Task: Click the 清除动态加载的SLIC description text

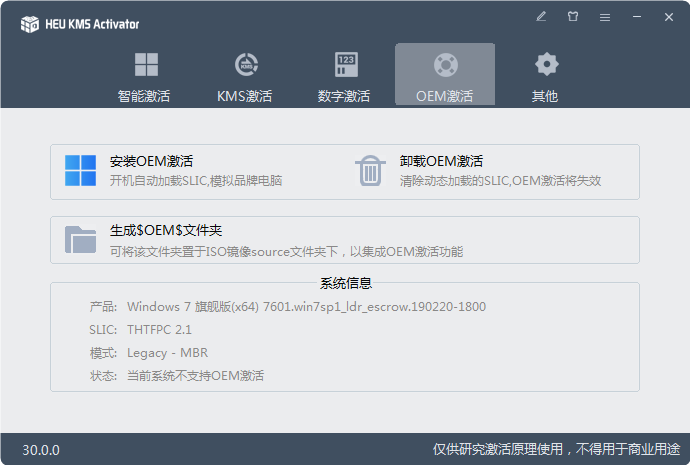Action: pyautogui.click(x=500, y=181)
